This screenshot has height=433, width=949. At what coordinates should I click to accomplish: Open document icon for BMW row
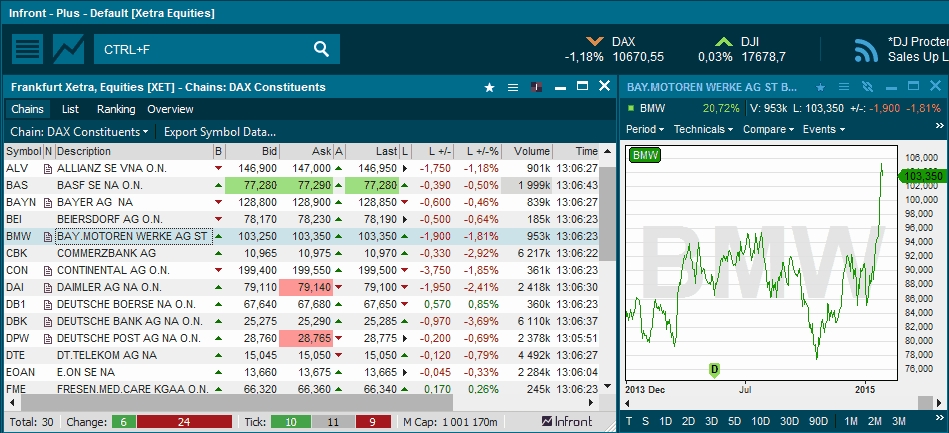click(48, 236)
